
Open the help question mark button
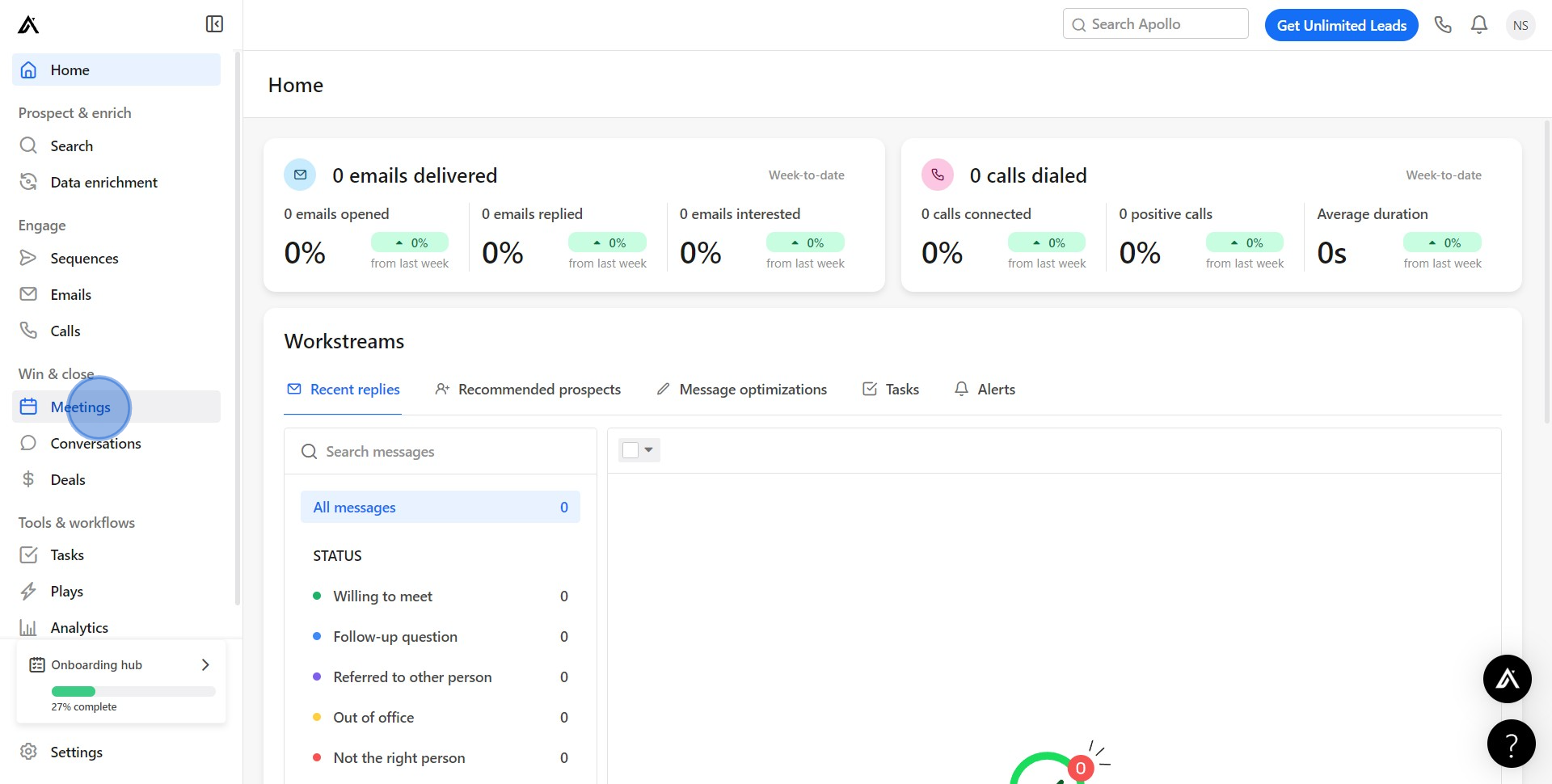(x=1511, y=744)
